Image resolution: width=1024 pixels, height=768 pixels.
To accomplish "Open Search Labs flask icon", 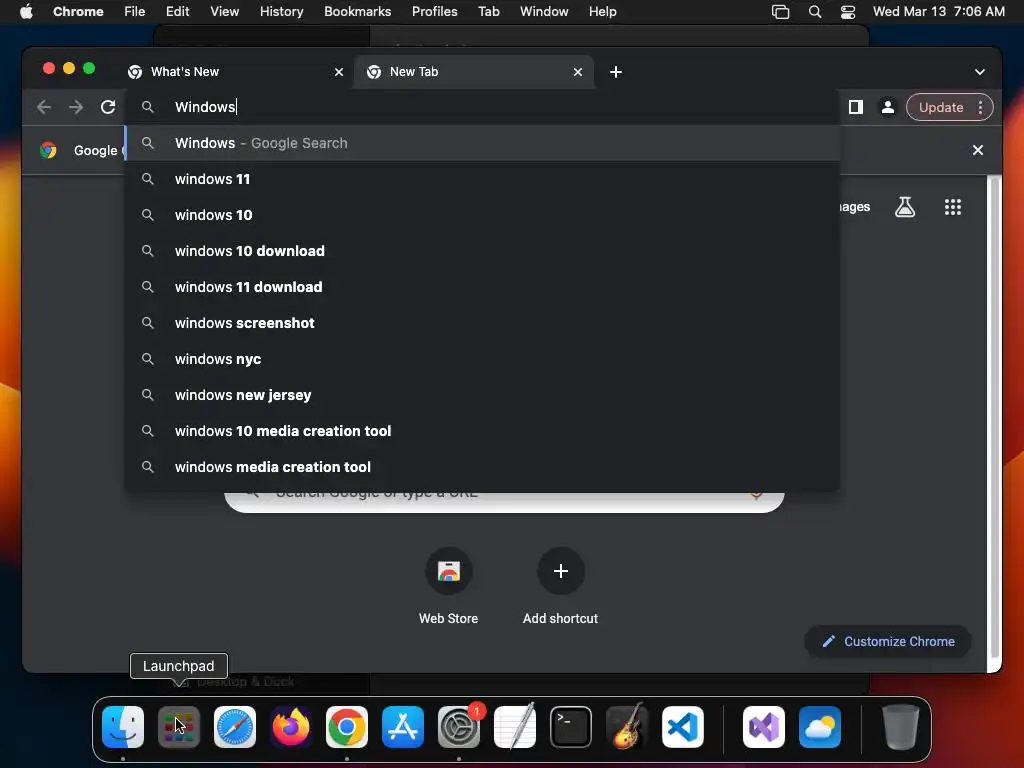I will (904, 207).
